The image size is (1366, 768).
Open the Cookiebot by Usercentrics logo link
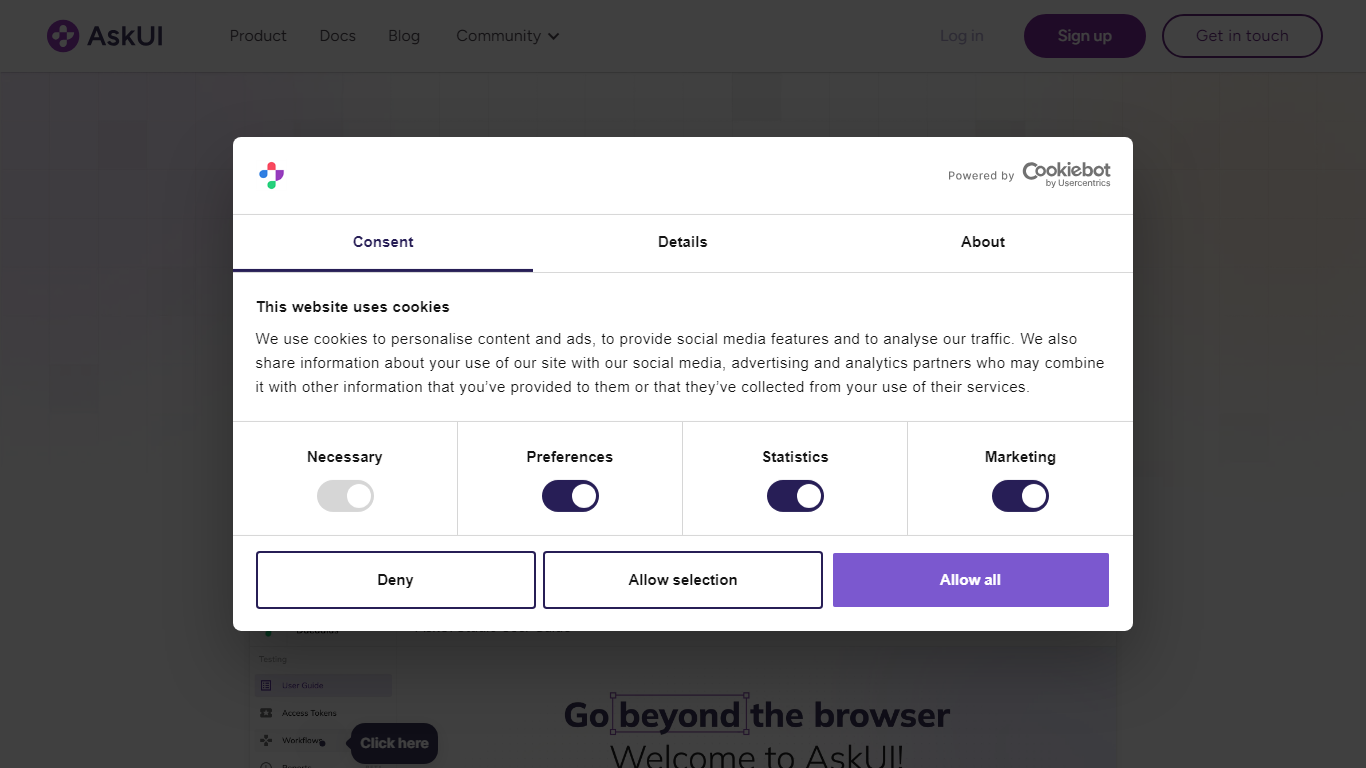(1066, 175)
